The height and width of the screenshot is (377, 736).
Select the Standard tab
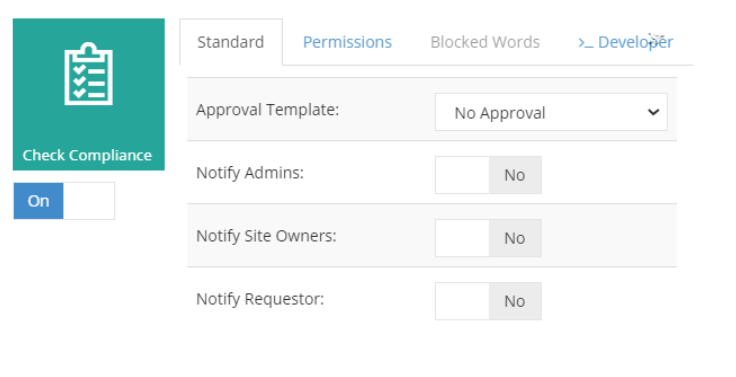point(231,42)
